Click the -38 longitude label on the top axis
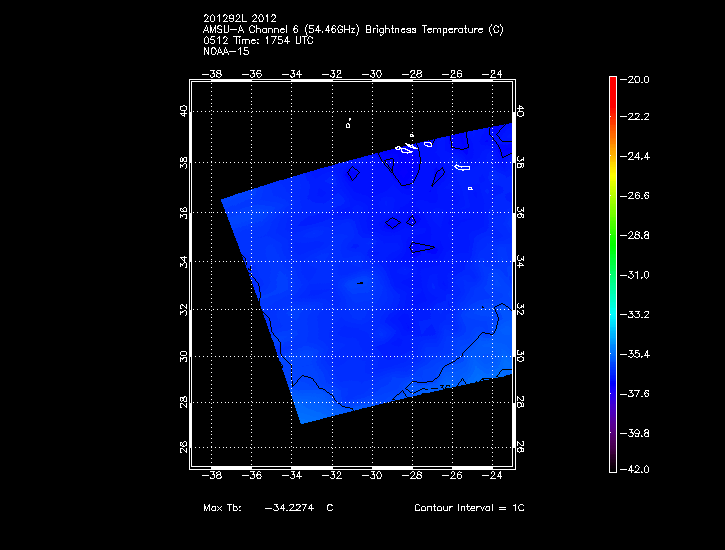Viewport: 725px width, 550px height. [212, 73]
